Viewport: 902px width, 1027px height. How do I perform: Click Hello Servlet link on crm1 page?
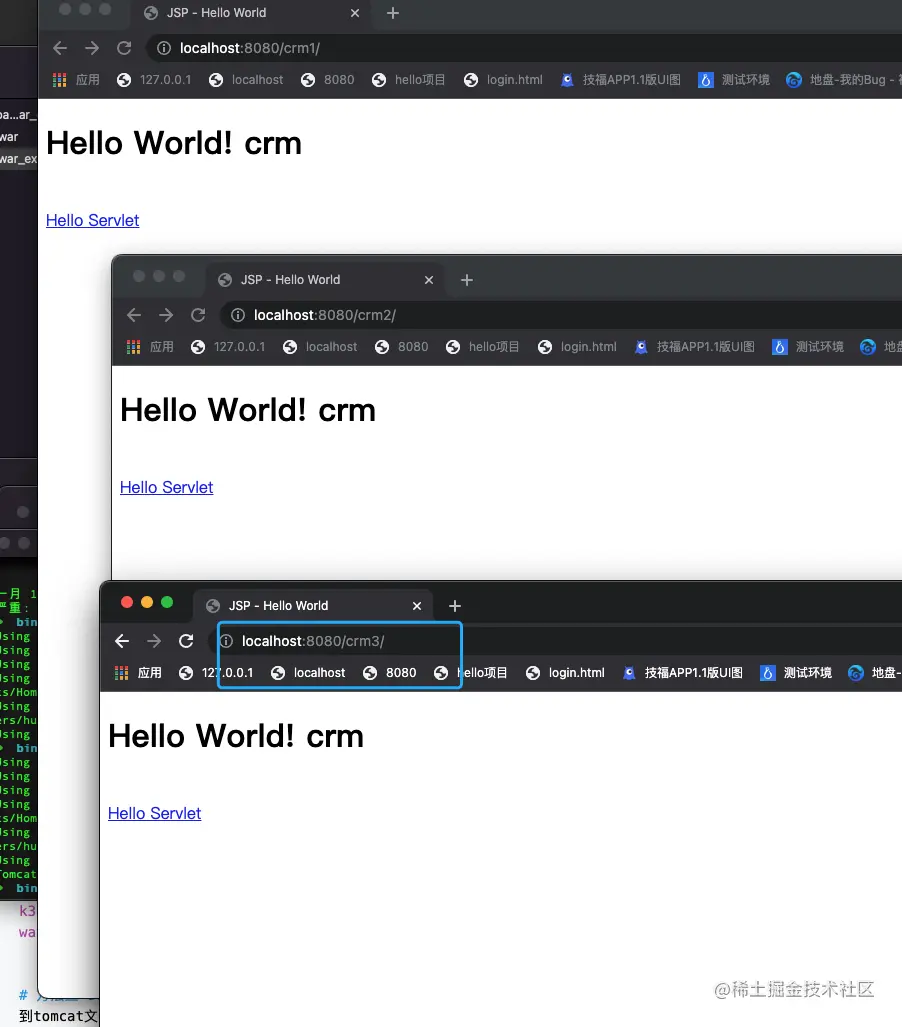pyautogui.click(x=92, y=220)
